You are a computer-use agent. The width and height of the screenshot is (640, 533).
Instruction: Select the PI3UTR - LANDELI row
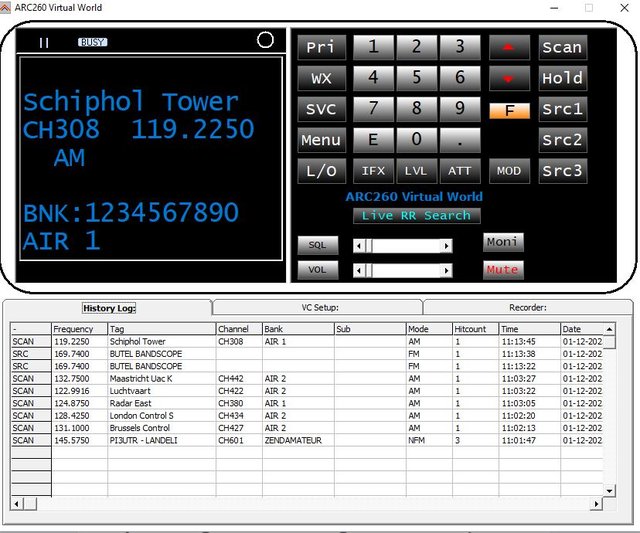(307, 440)
